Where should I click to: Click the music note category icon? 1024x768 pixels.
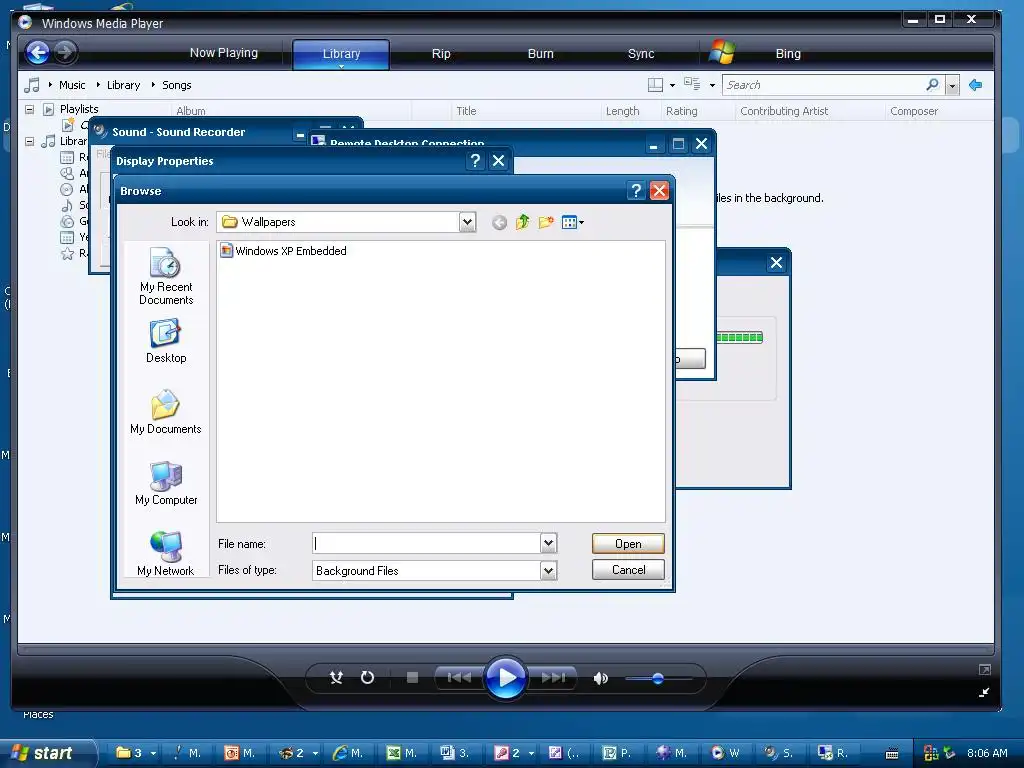[x=31, y=85]
